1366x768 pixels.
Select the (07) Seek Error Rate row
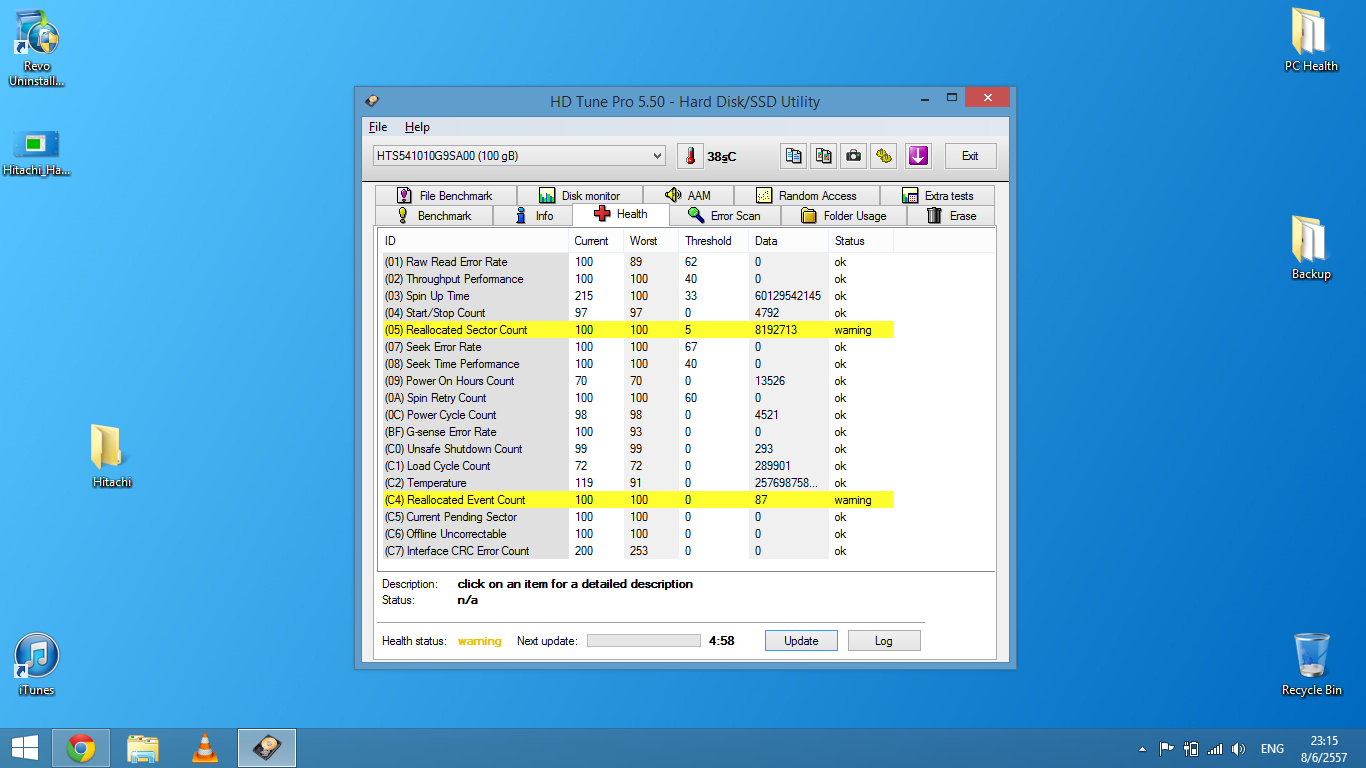point(636,347)
